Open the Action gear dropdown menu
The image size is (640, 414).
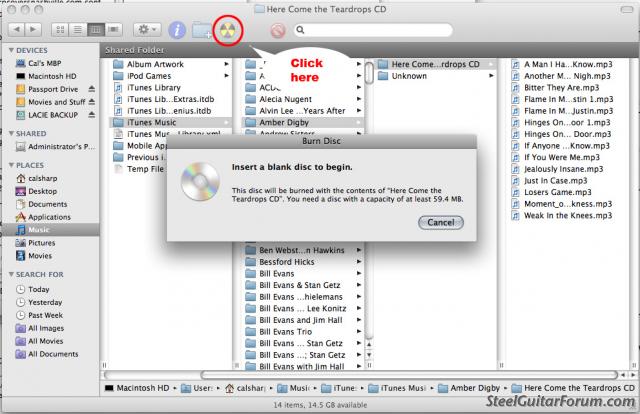[x=149, y=31]
